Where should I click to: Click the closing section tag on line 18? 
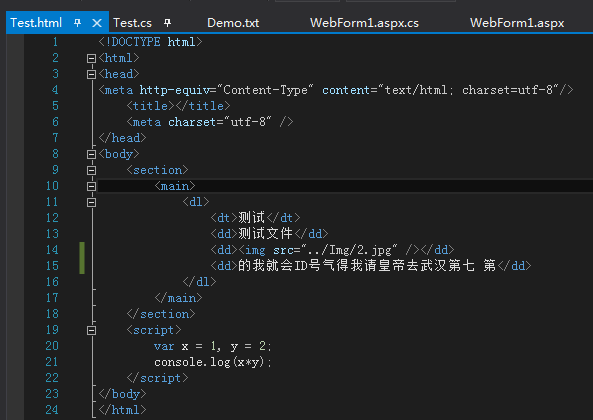[x=161, y=314]
